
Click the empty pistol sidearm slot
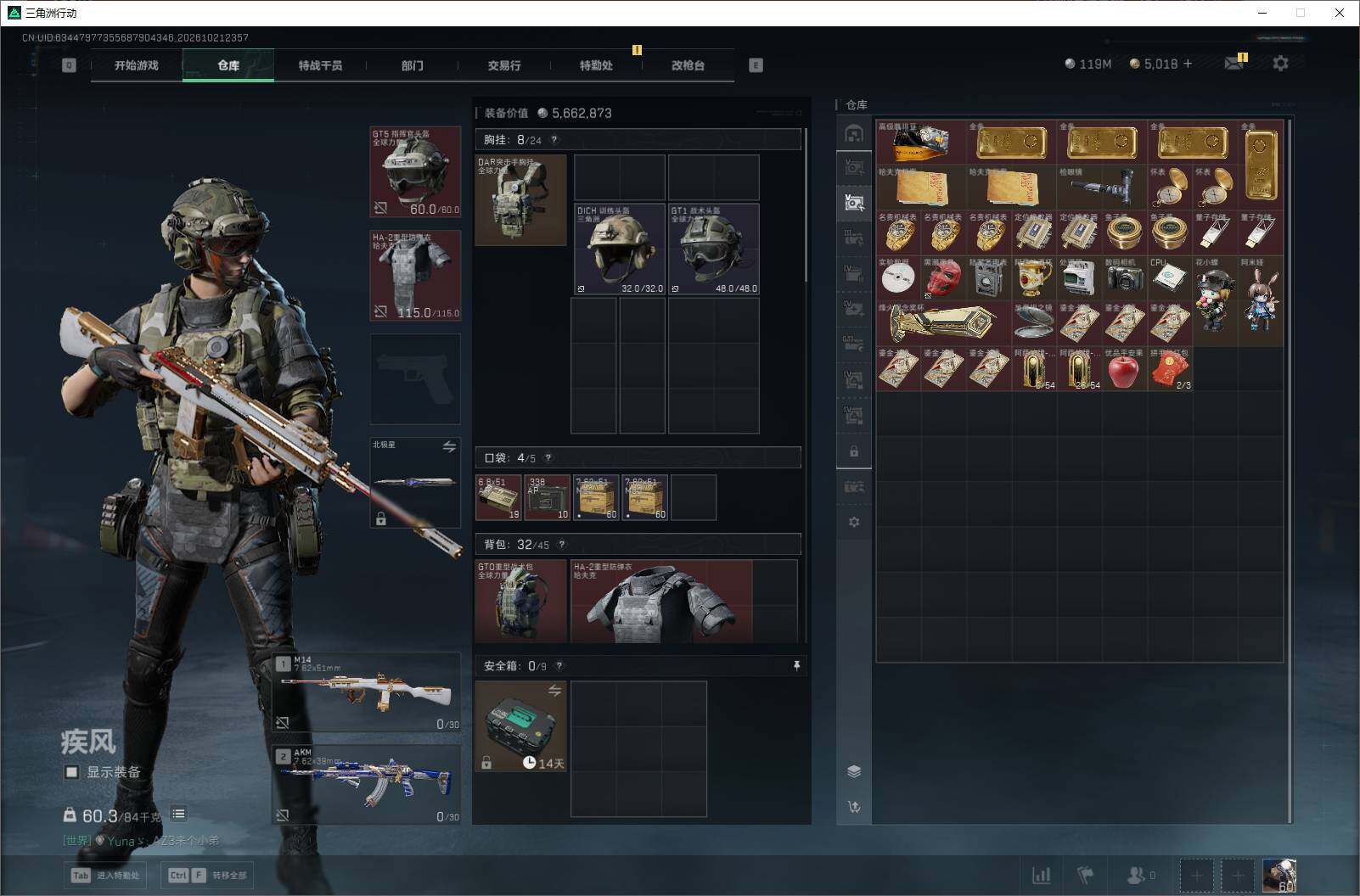416,379
